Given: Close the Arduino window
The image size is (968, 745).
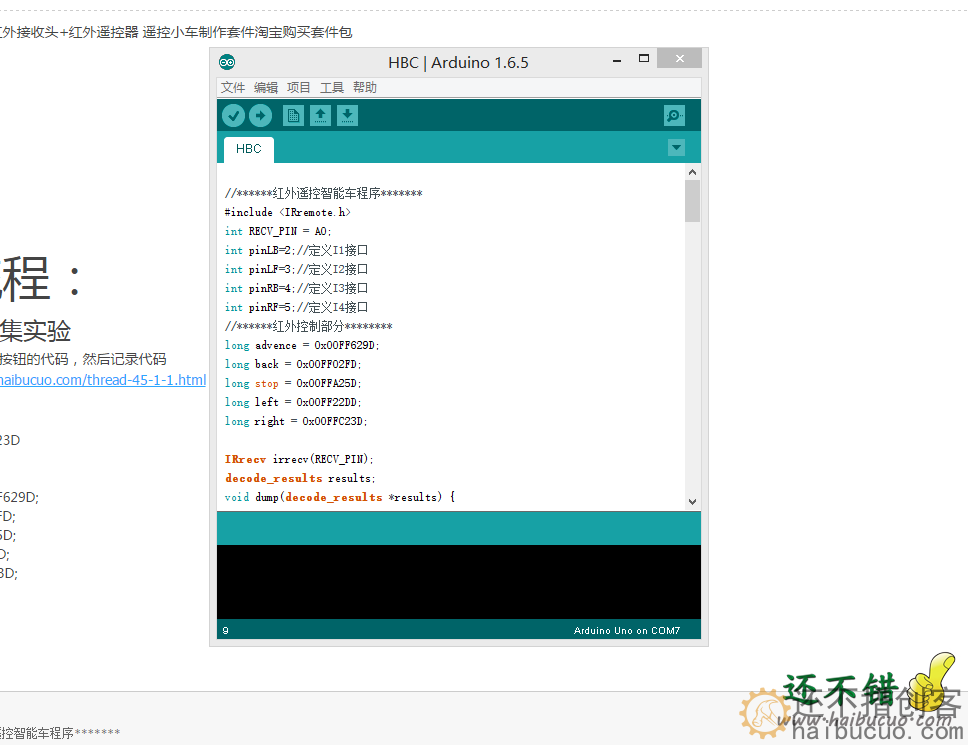Looking at the screenshot, I should click(680, 59).
